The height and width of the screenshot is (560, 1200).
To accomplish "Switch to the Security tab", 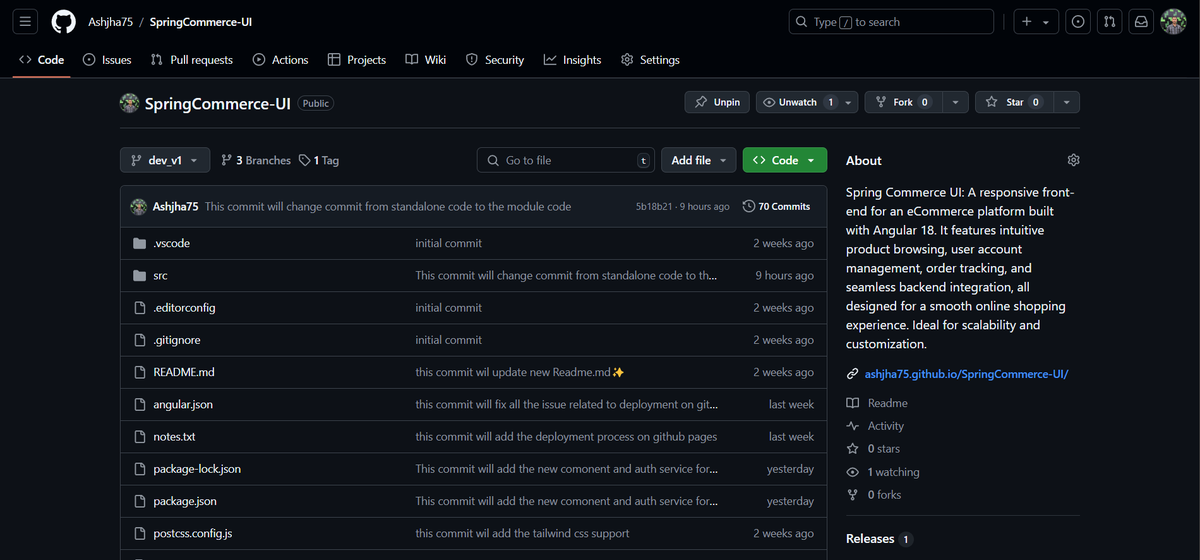I will coord(495,60).
